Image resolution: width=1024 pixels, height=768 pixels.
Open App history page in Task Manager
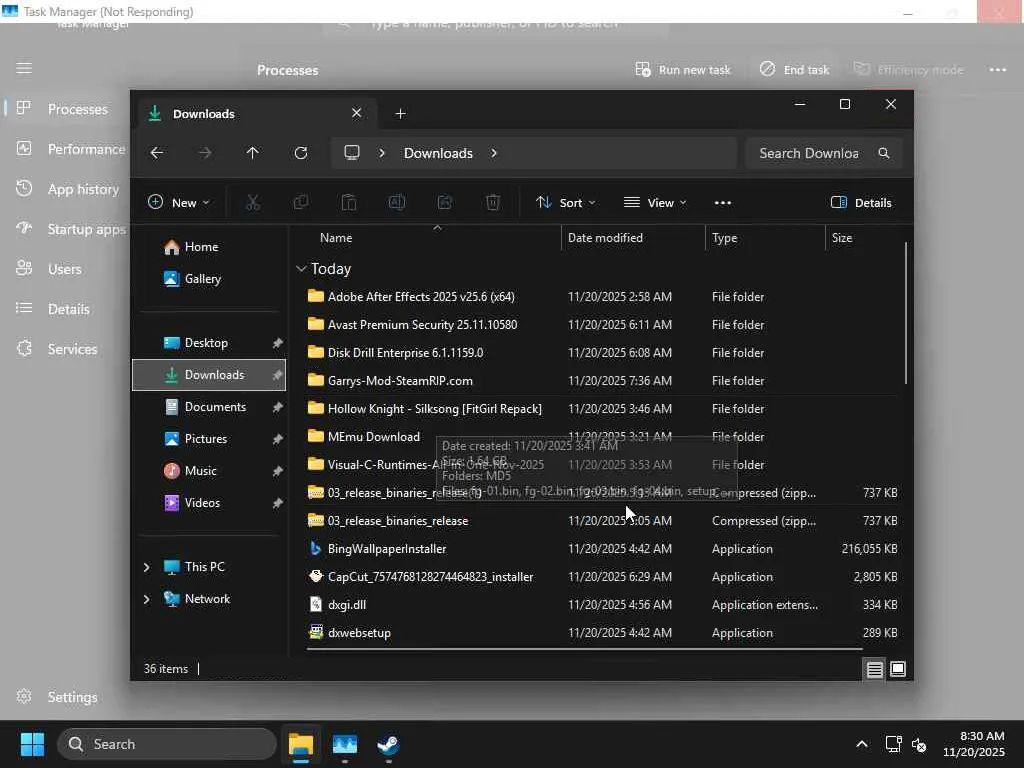(67, 189)
